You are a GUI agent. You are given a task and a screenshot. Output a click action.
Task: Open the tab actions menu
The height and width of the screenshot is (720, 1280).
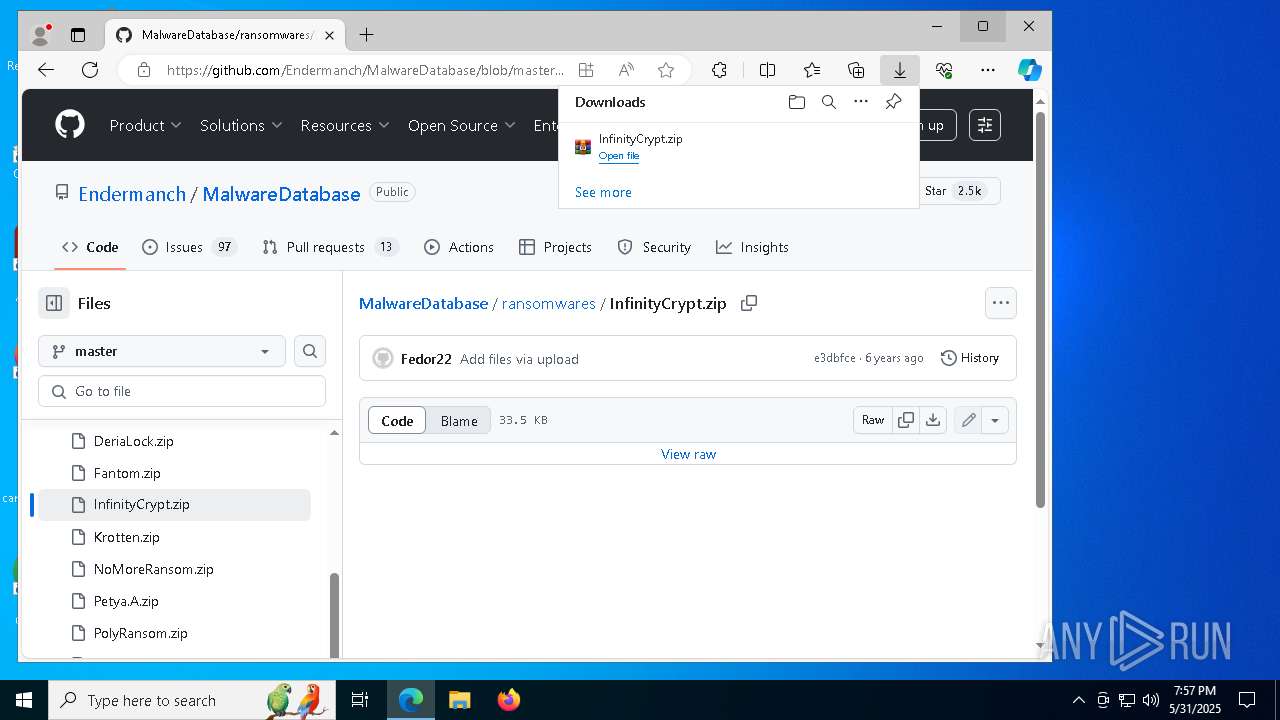point(78,35)
